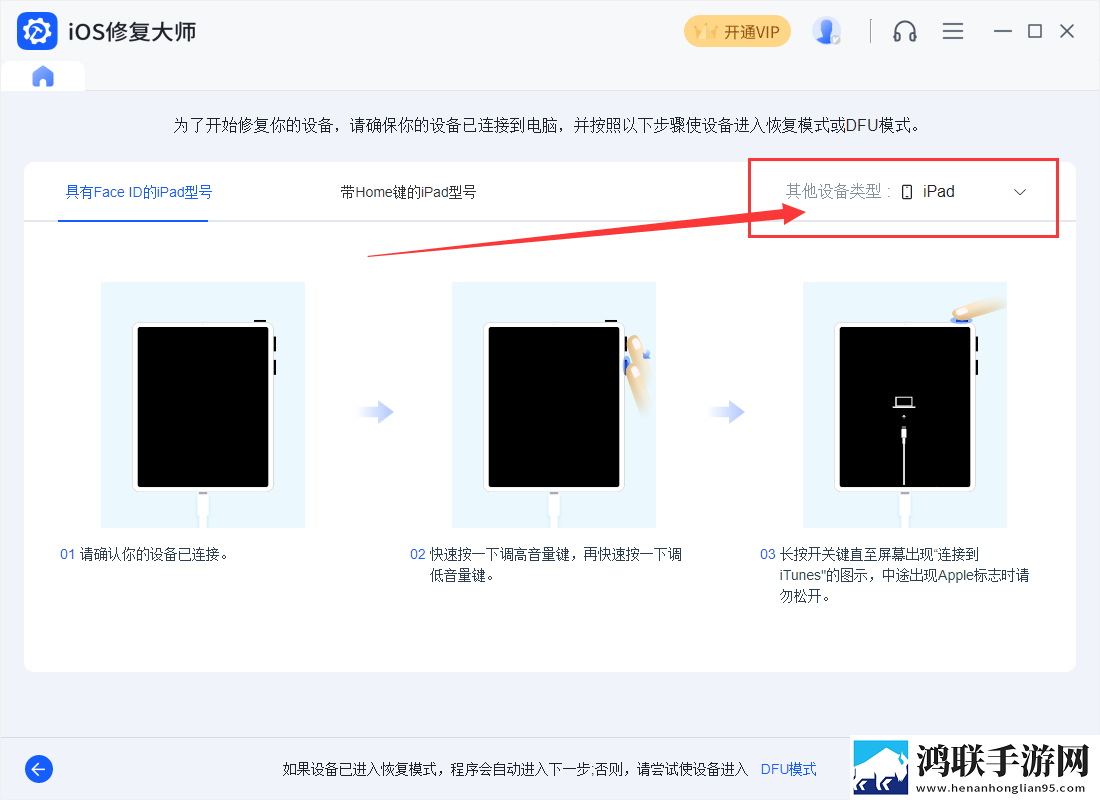1100x800 pixels.
Task: Click the step 03 connect-to-iTunes illustration
Action: [x=904, y=405]
